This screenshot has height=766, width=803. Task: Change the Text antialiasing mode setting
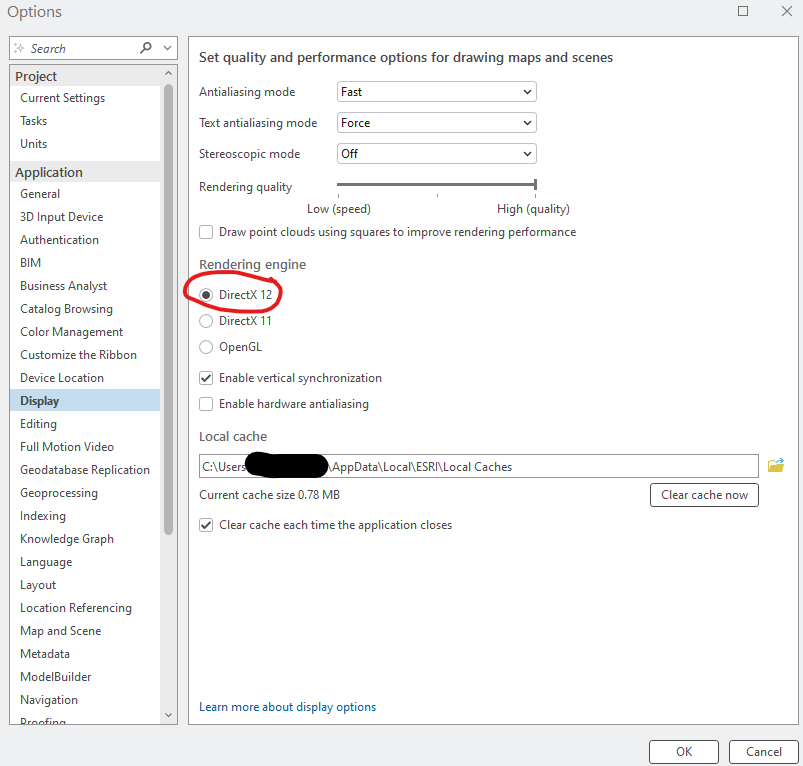(436, 122)
